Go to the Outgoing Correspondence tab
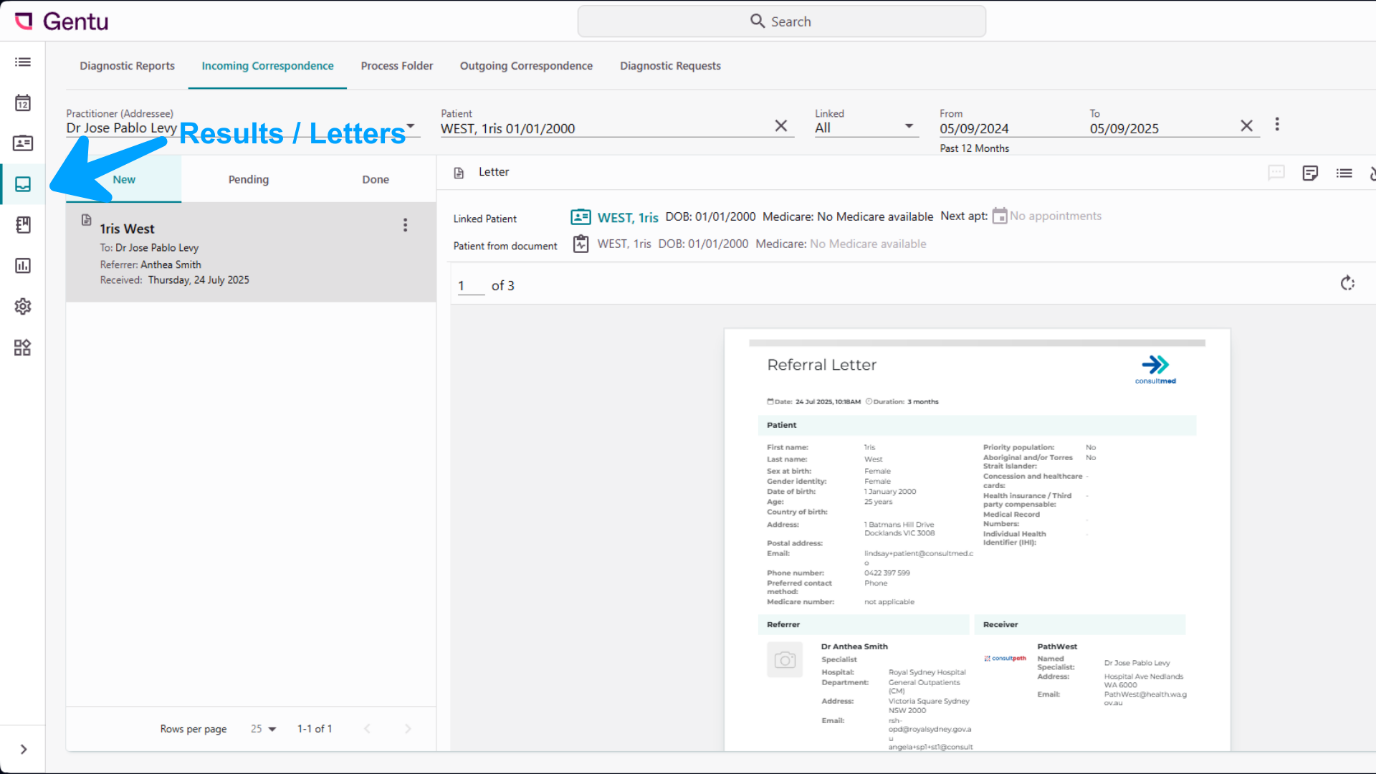 [x=526, y=66]
